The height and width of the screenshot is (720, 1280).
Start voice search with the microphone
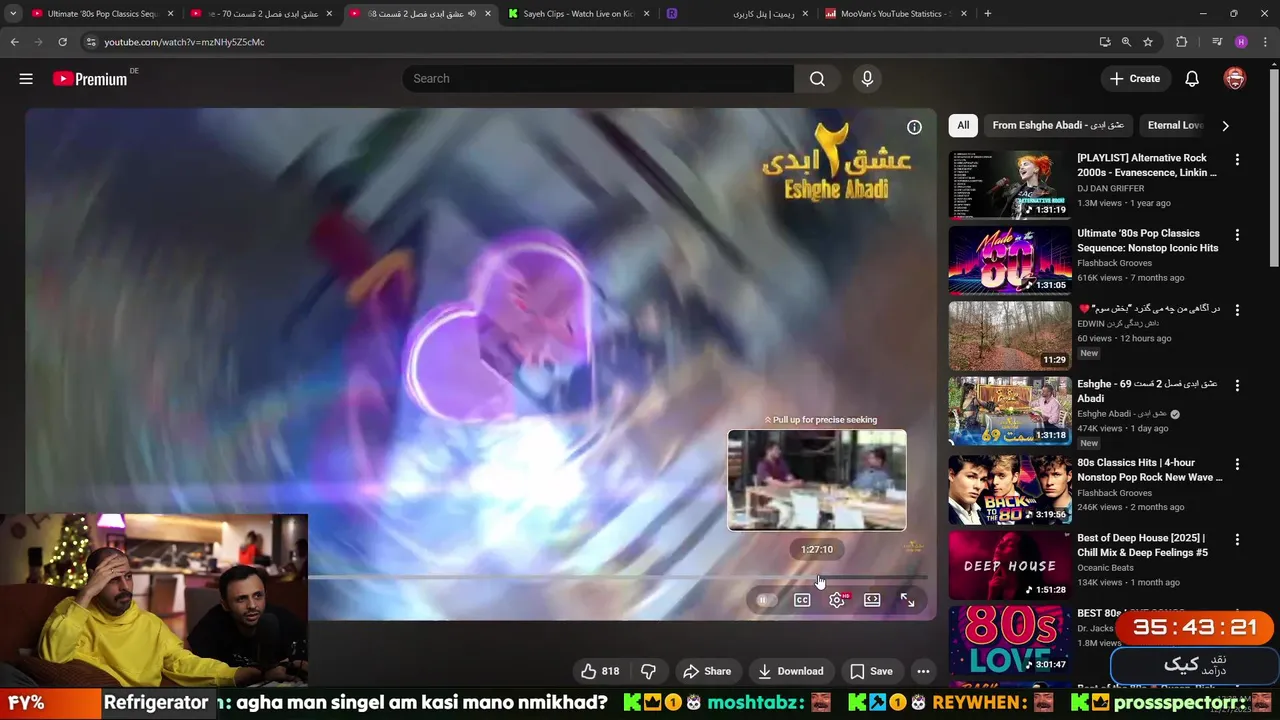[x=867, y=79]
